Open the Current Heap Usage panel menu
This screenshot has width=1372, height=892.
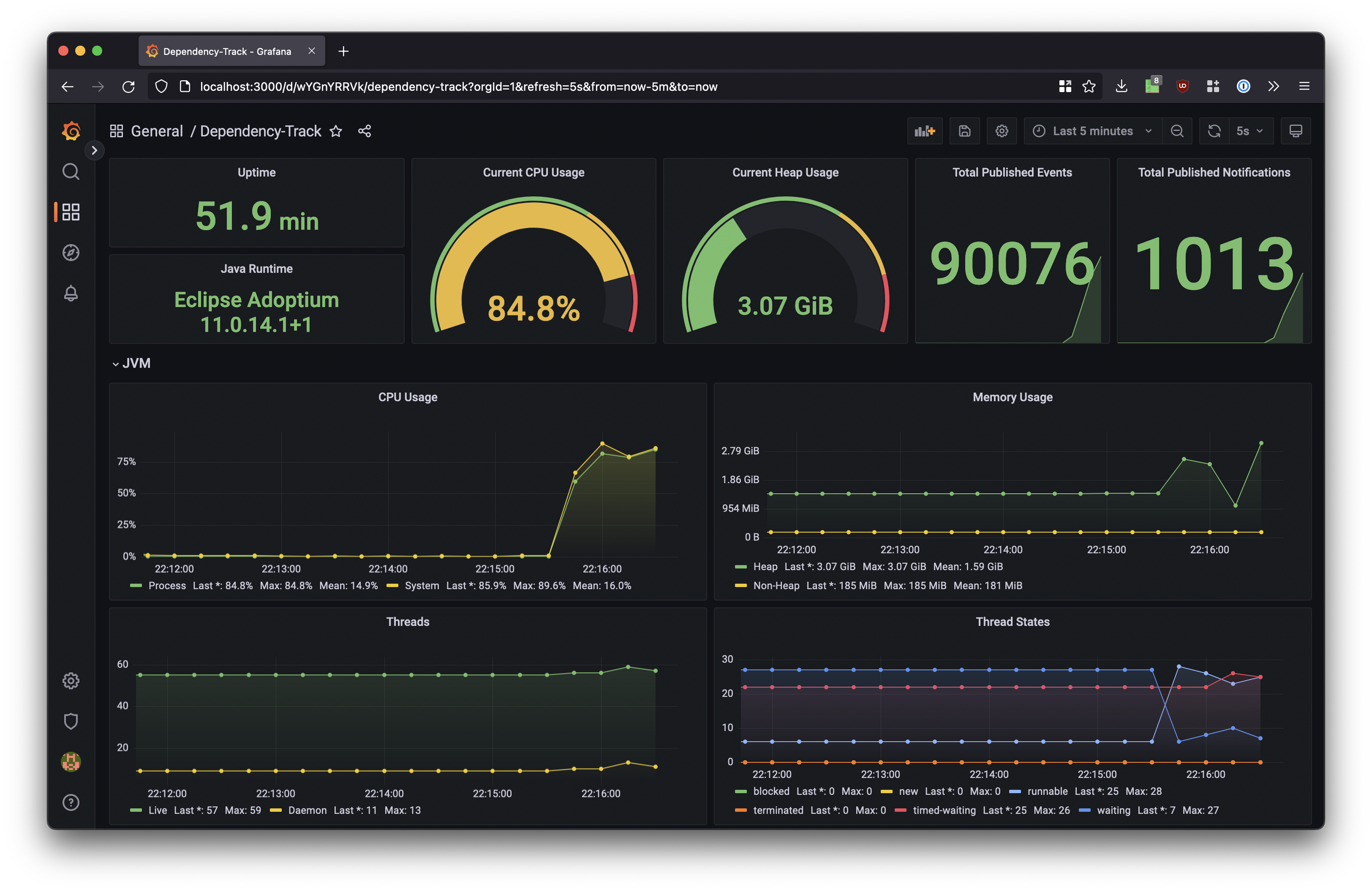tap(785, 172)
